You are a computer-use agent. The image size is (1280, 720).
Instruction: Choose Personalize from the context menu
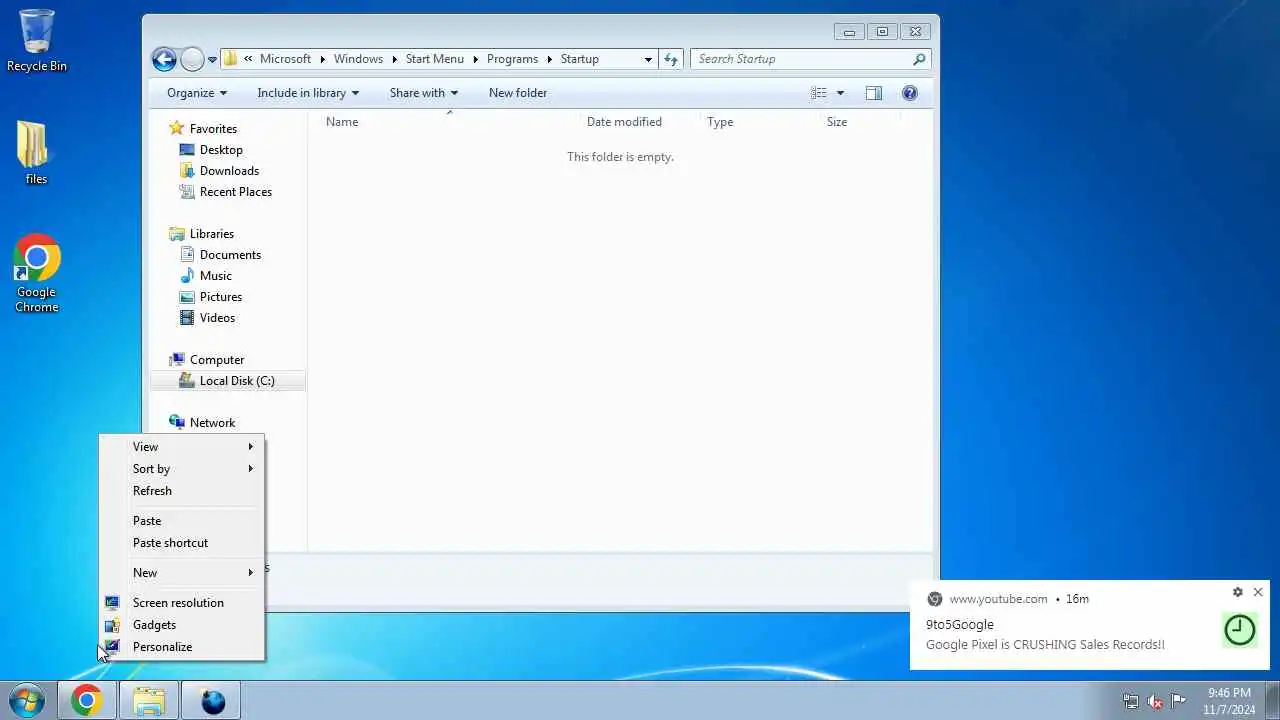click(x=182, y=647)
